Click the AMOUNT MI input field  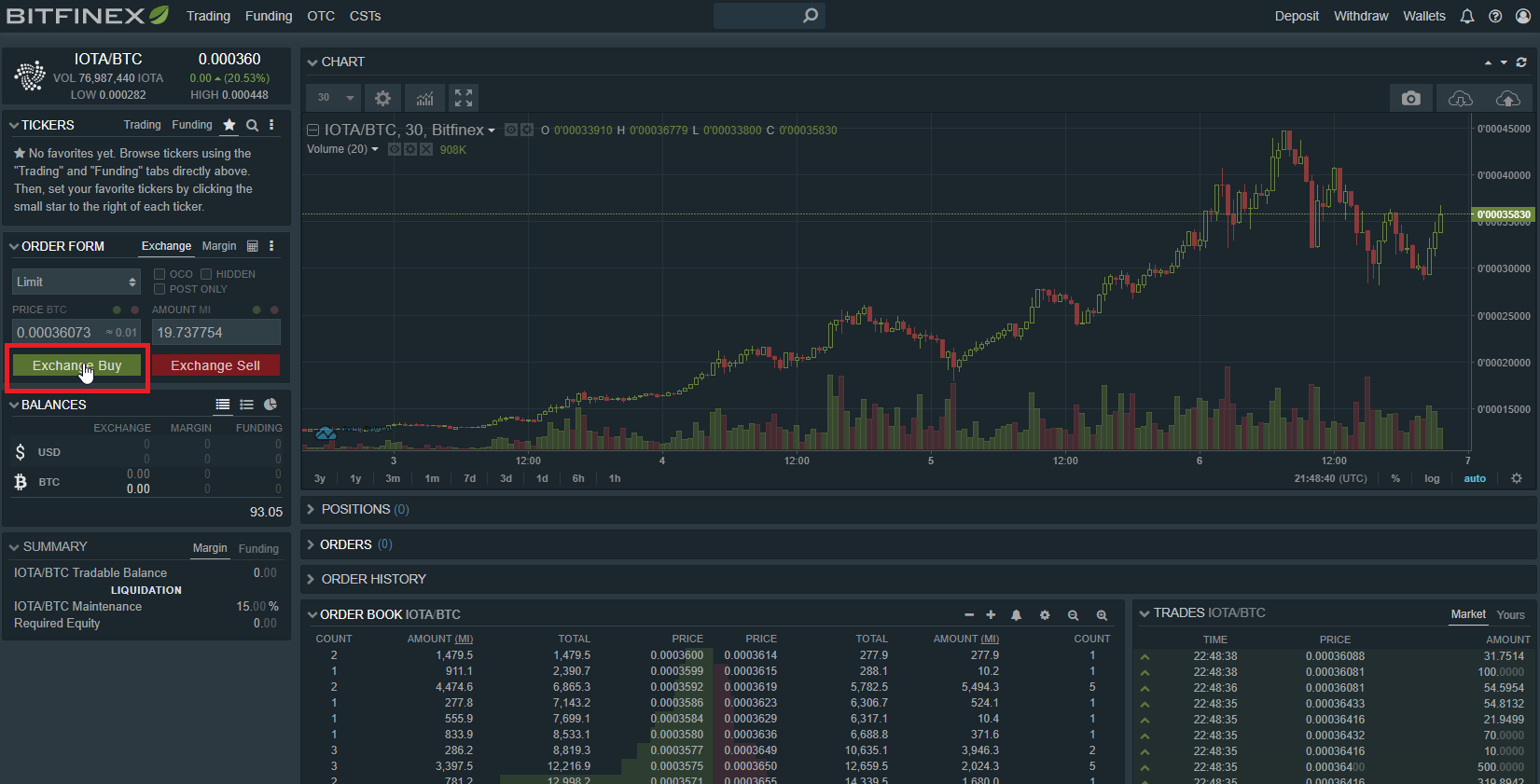pyautogui.click(x=216, y=332)
